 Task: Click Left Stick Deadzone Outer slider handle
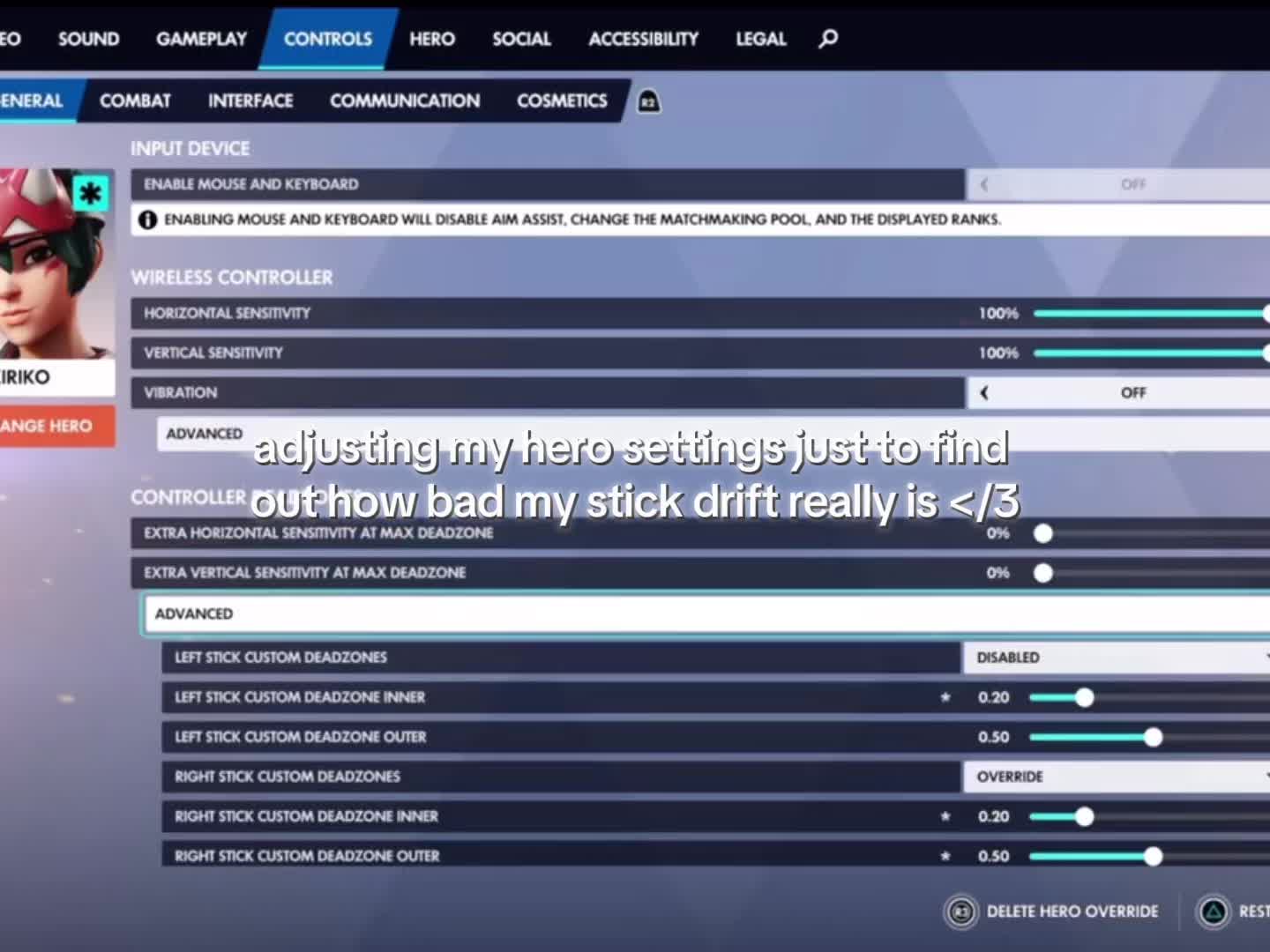[x=1153, y=737]
